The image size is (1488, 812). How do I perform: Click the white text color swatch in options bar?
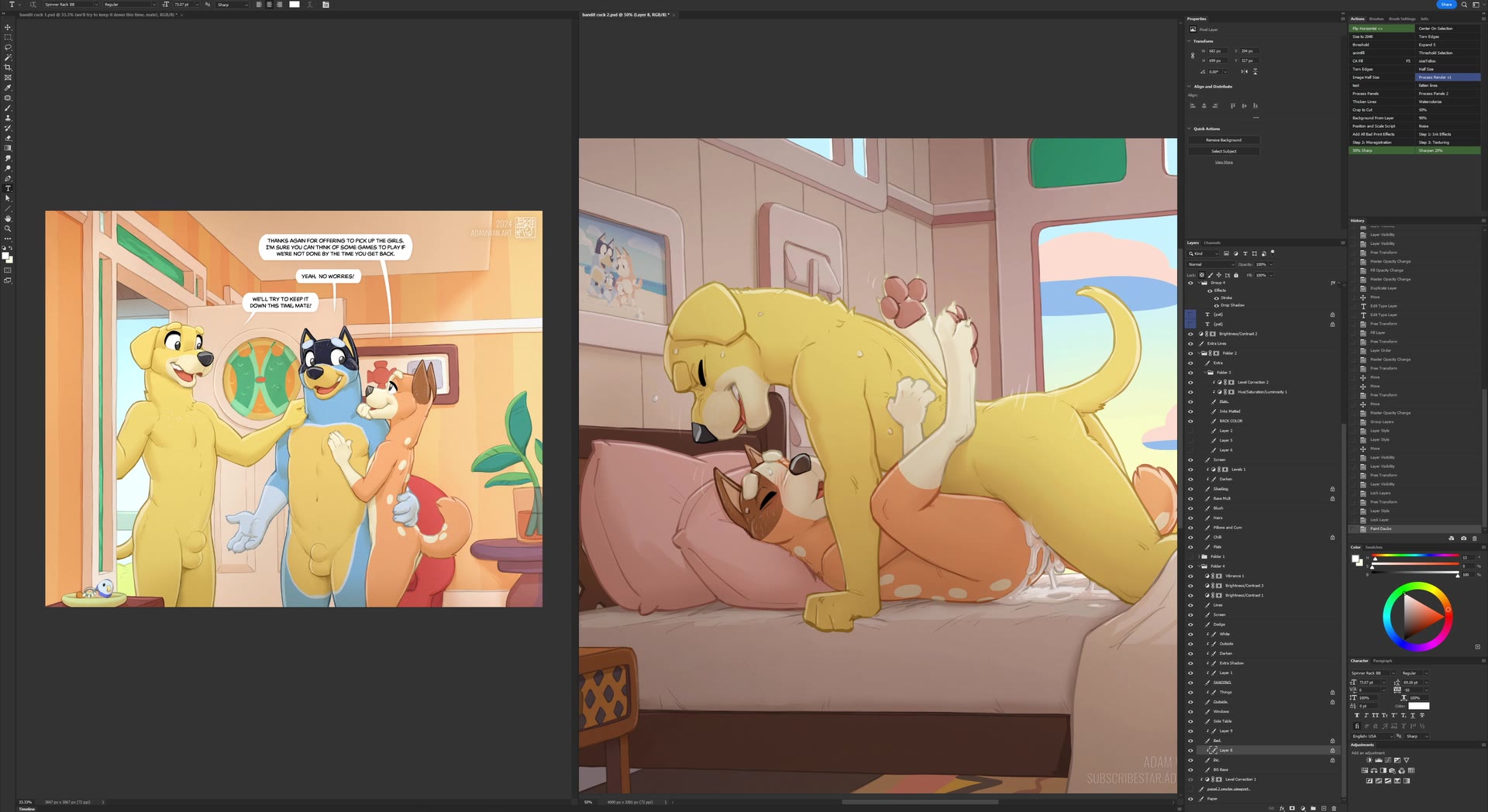click(x=294, y=5)
